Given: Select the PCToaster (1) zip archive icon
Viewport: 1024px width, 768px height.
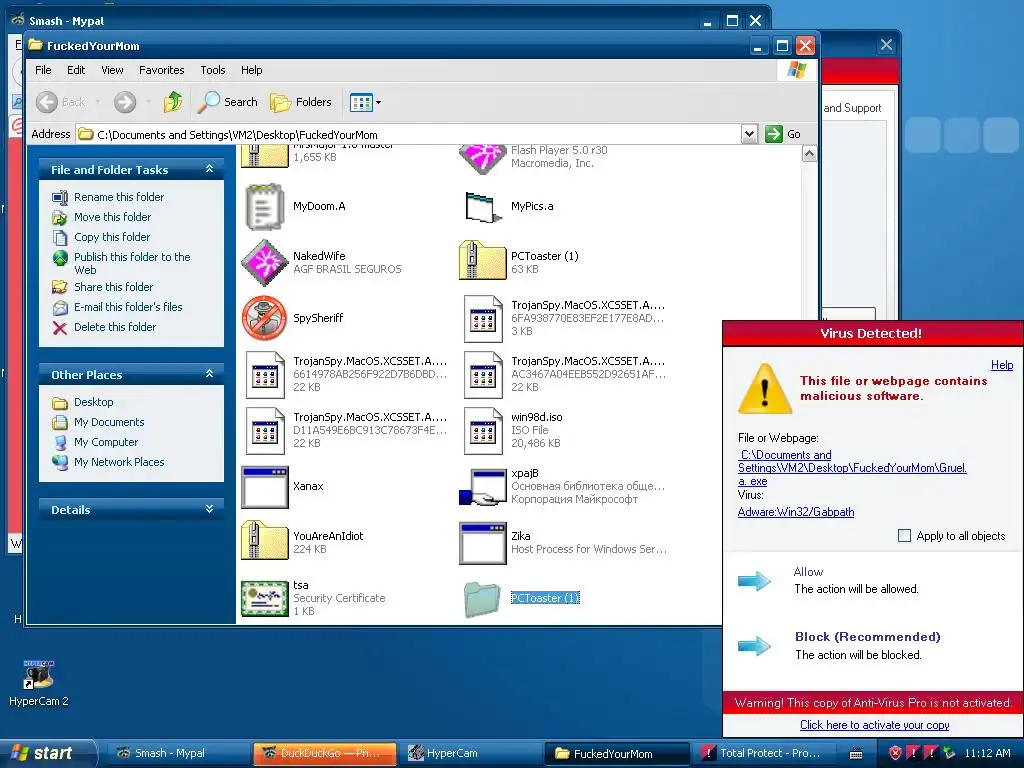Looking at the screenshot, I should point(483,261).
